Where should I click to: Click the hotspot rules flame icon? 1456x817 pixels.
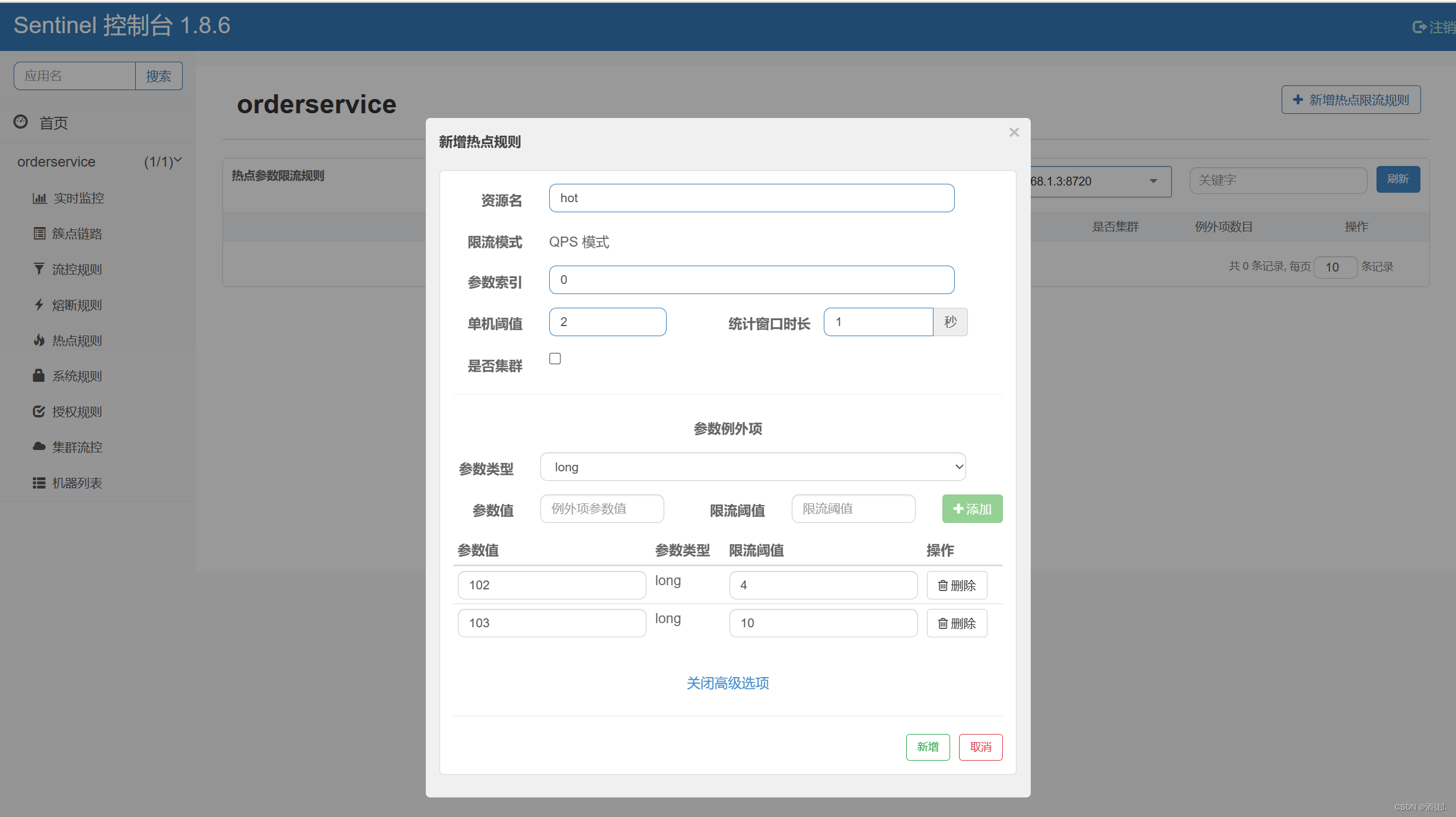coord(39,340)
